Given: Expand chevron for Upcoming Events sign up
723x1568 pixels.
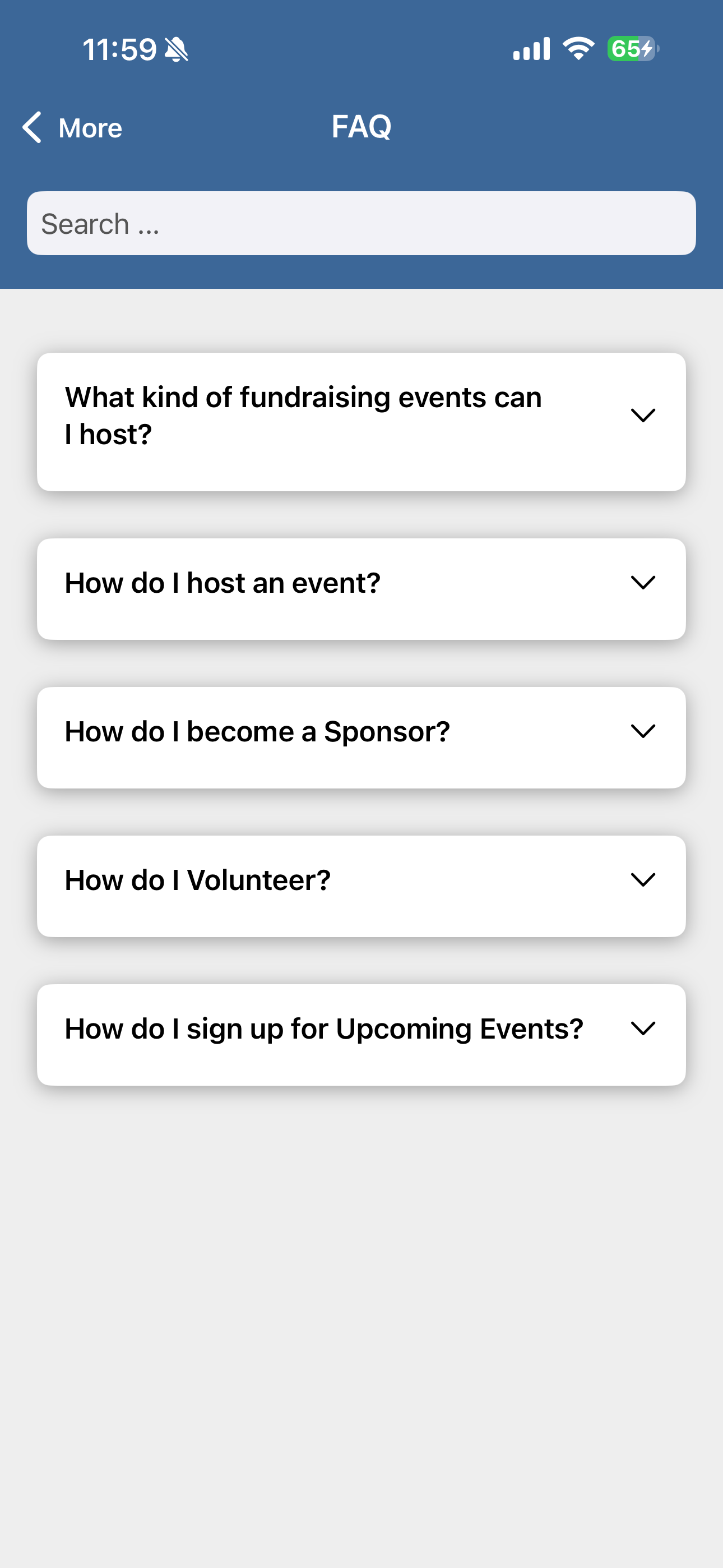Looking at the screenshot, I should [x=643, y=1028].
